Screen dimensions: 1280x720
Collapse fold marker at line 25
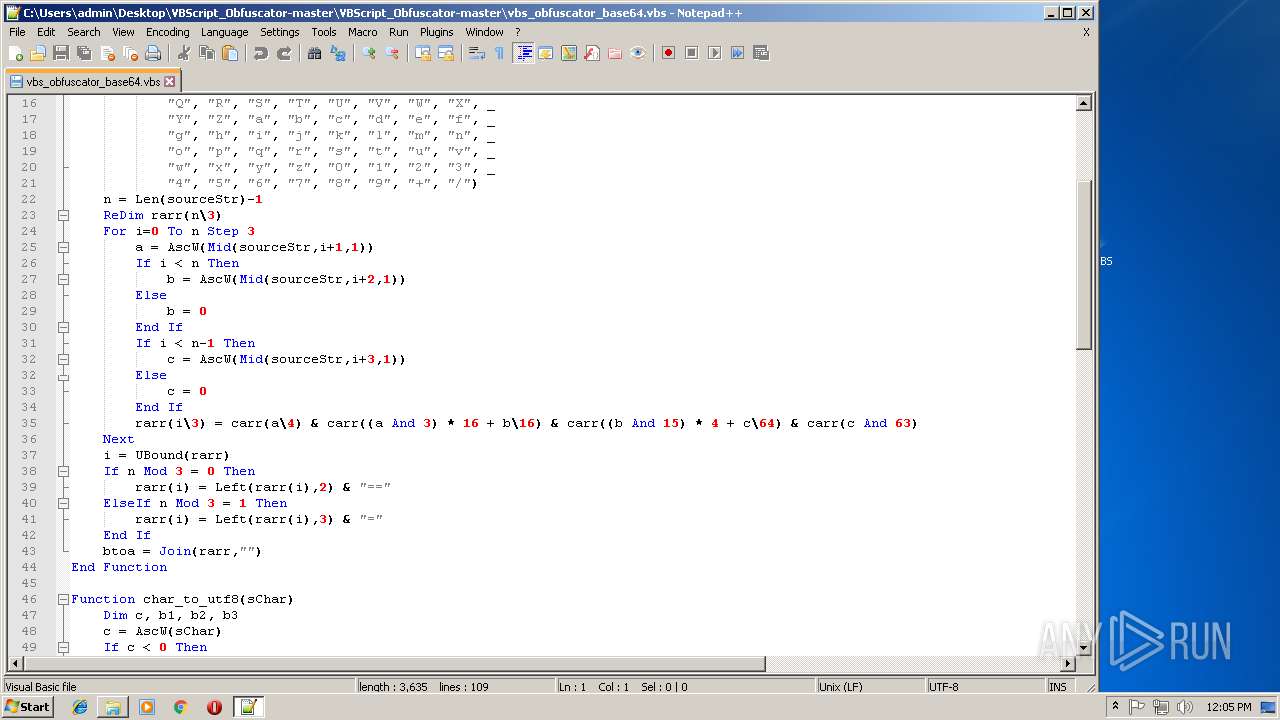coord(63,247)
